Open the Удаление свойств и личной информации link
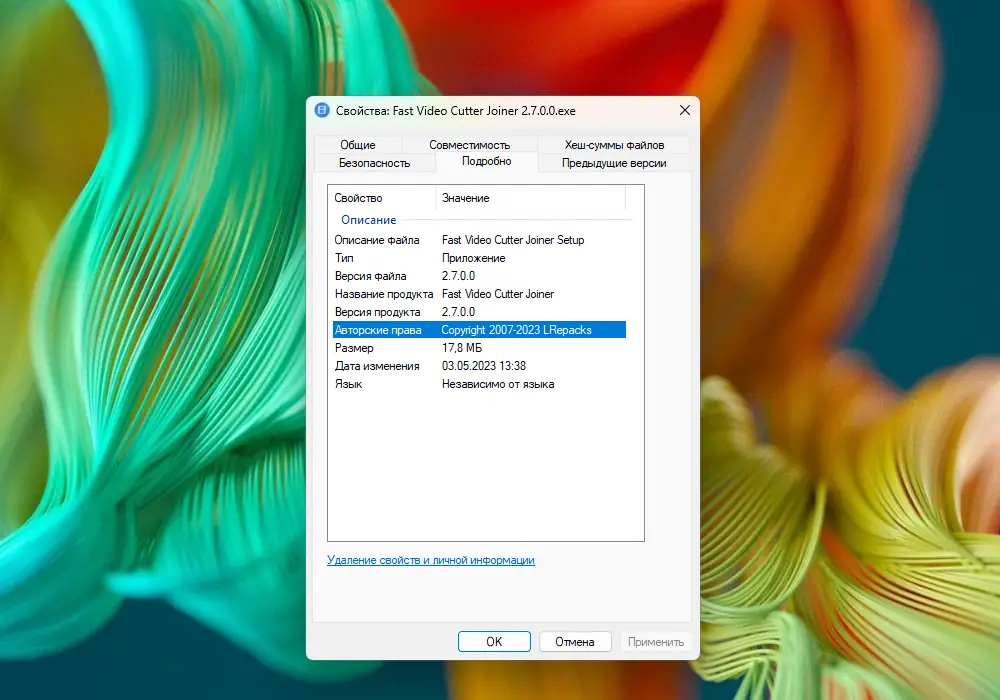 tap(432, 560)
